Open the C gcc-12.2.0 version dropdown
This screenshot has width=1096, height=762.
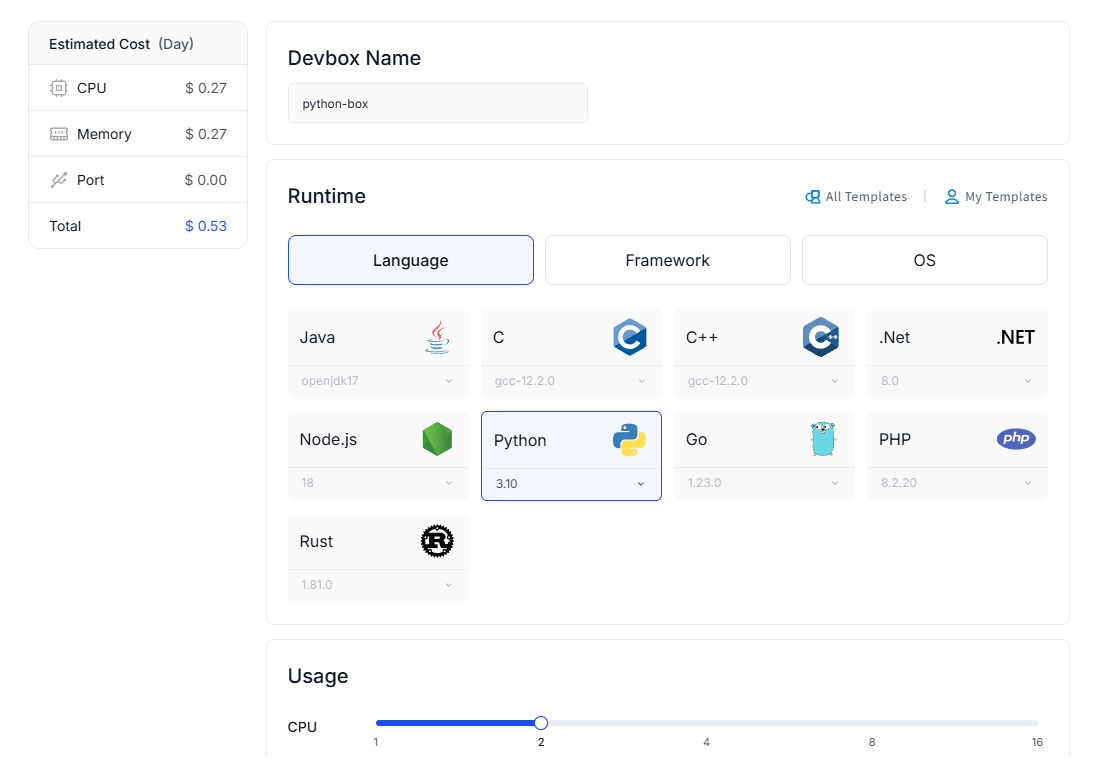[x=571, y=381]
